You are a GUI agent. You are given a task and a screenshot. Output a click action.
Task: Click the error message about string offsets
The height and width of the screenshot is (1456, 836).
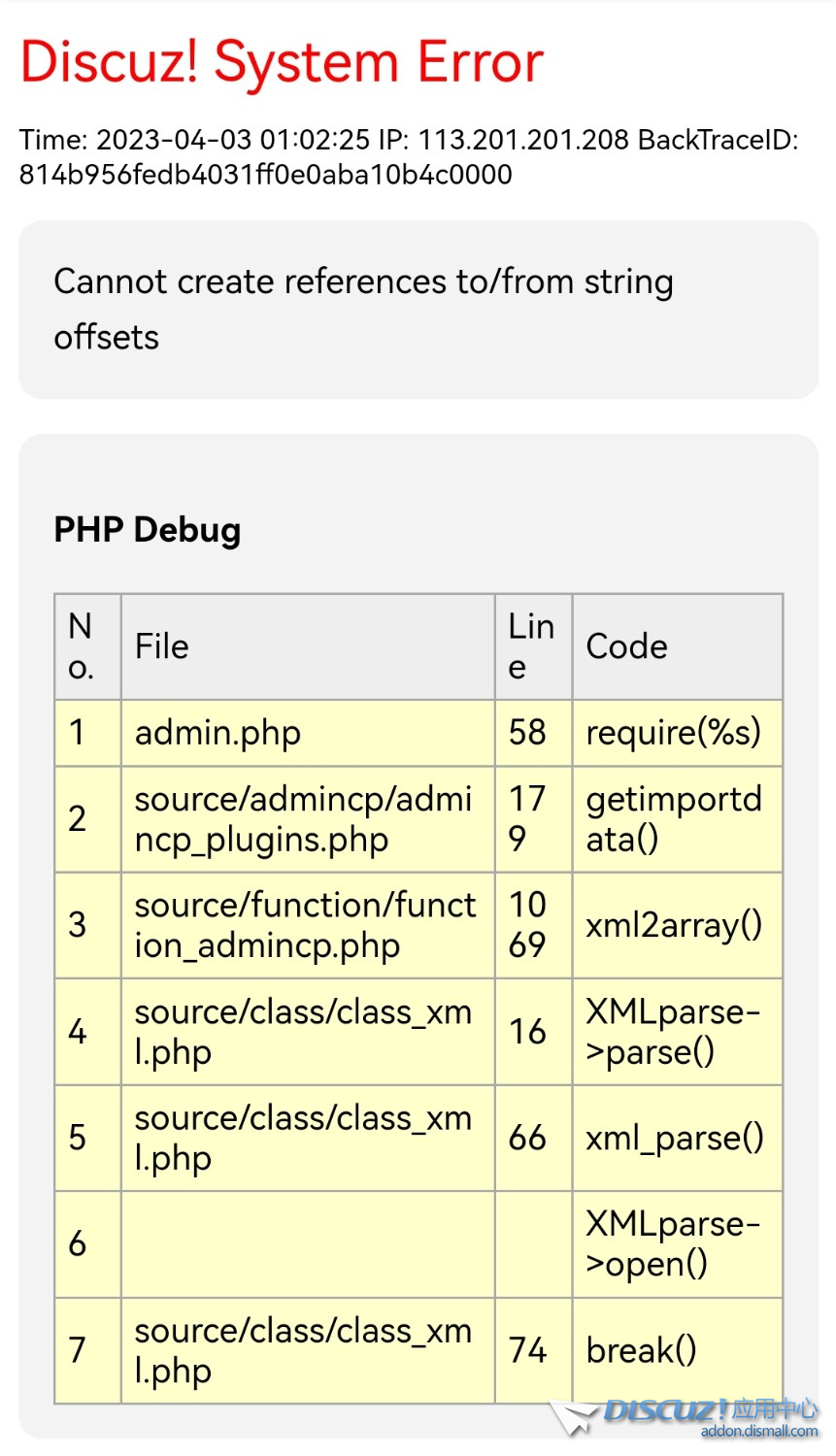pyautogui.click(x=363, y=309)
